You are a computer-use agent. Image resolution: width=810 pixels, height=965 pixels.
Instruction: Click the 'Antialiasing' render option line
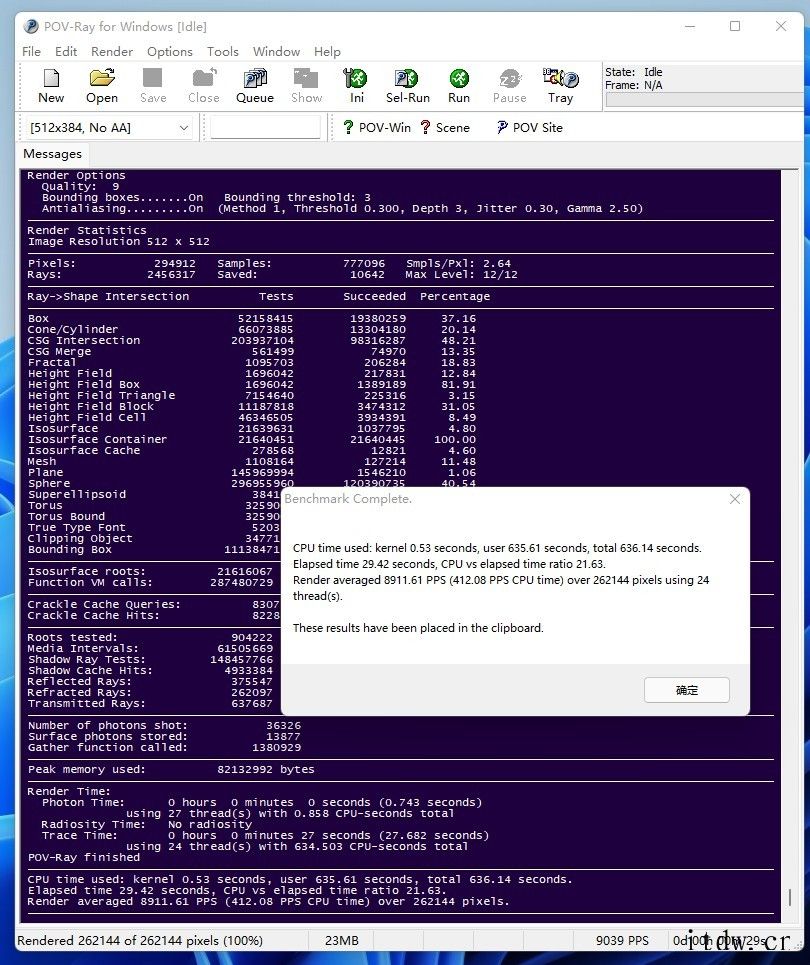tap(342, 208)
